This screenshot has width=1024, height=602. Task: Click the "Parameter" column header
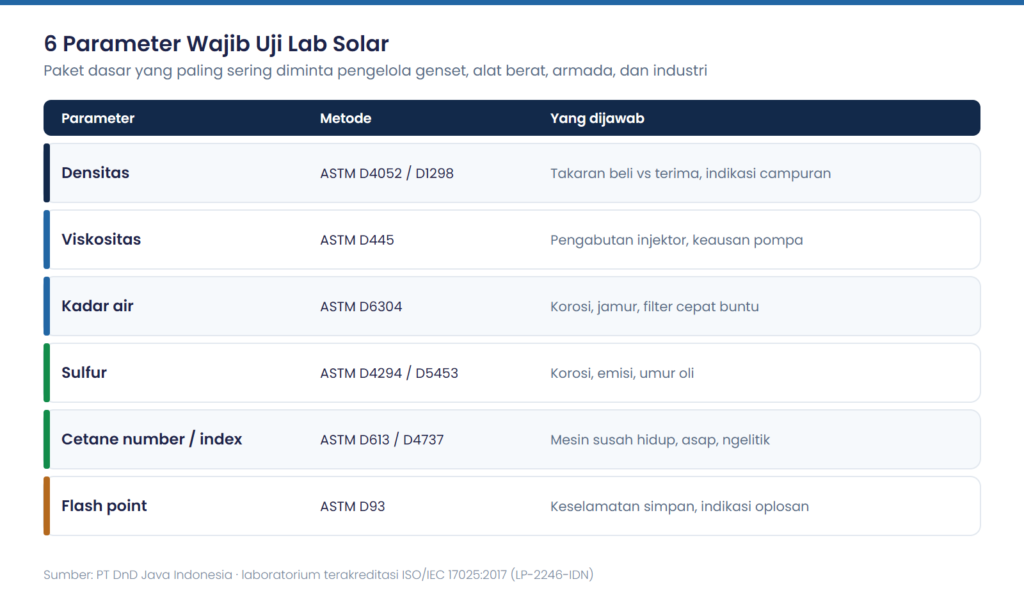(x=98, y=118)
